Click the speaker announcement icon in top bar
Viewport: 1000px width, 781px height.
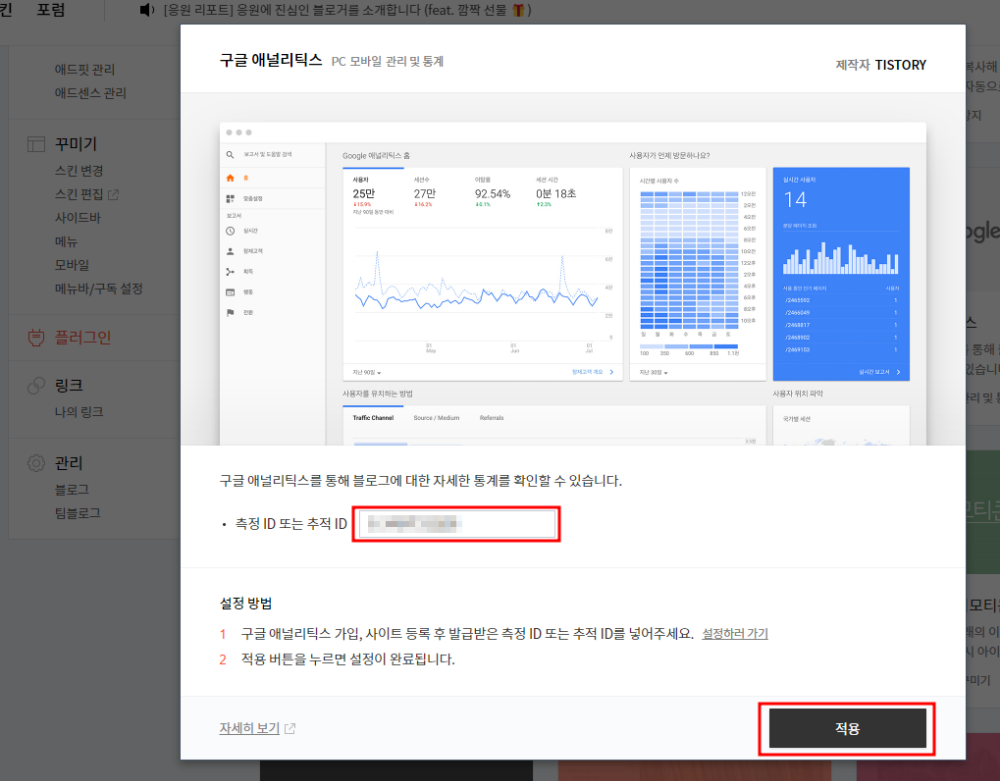(147, 10)
